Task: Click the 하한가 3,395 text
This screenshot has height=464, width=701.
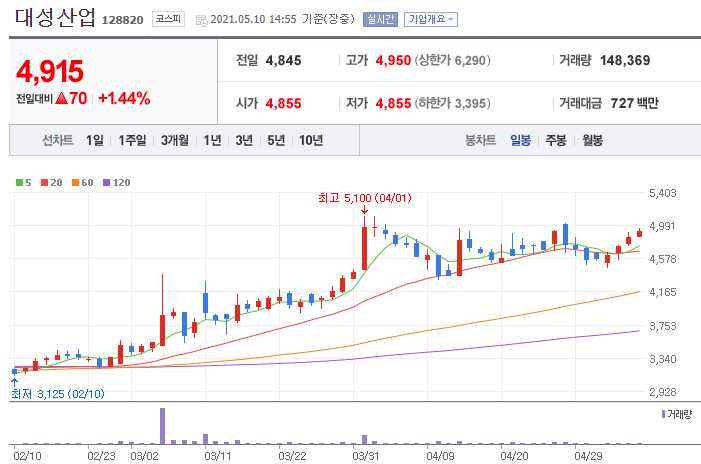Action: (x=452, y=103)
